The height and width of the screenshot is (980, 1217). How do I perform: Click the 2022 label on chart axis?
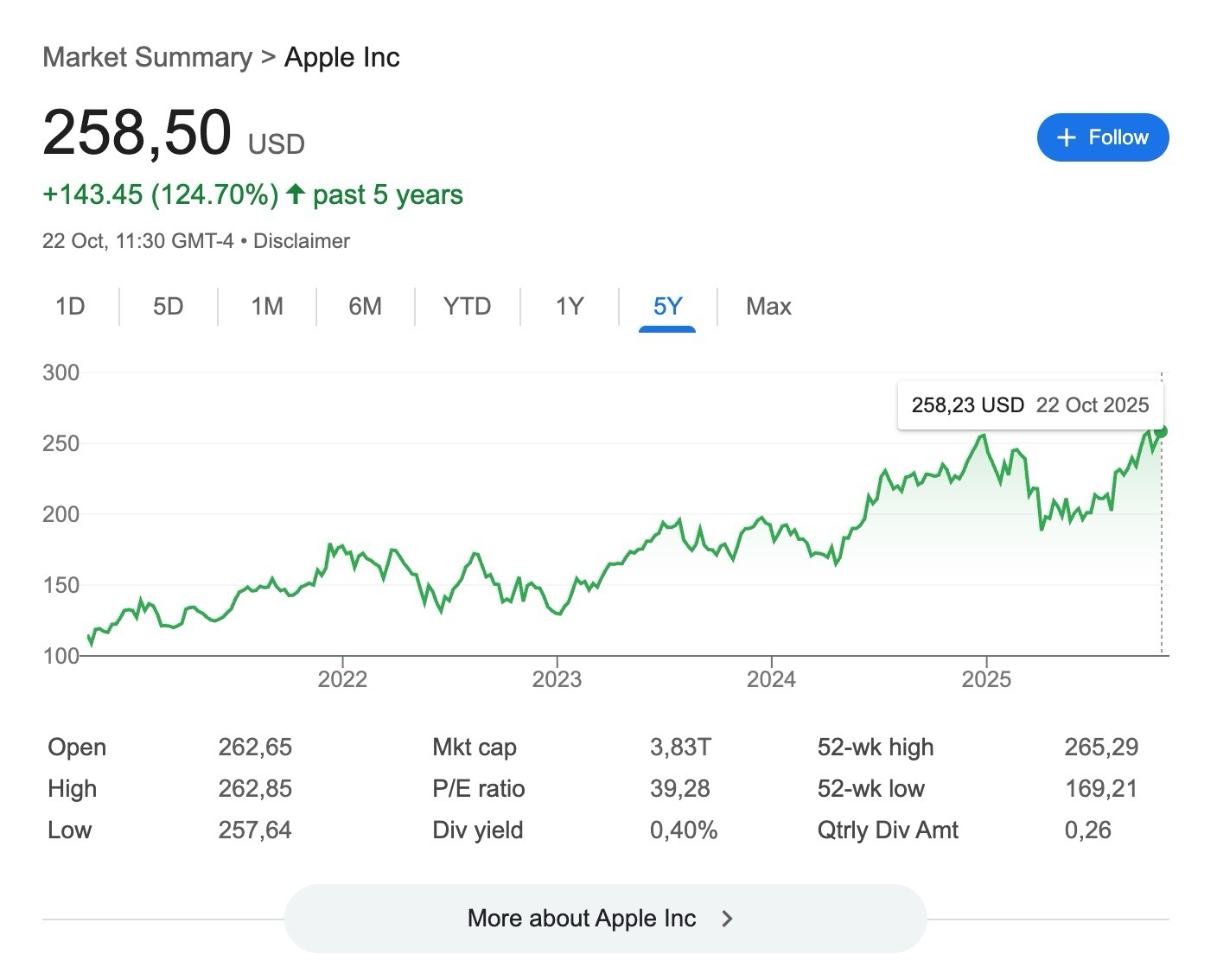click(342, 679)
